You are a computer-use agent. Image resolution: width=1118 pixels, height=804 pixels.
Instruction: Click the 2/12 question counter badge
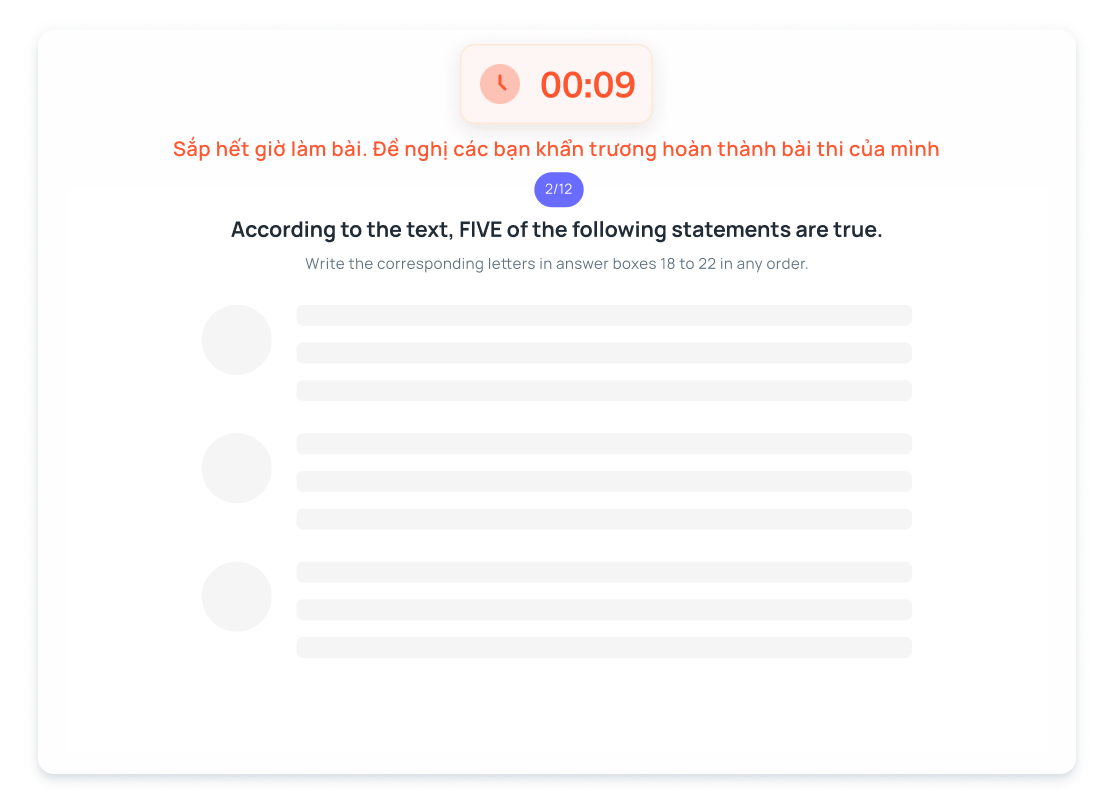(558, 189)
